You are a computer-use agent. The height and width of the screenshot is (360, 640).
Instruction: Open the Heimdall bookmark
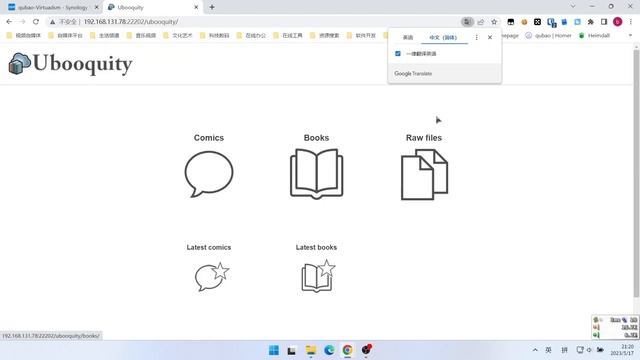[x=594, y=36]
